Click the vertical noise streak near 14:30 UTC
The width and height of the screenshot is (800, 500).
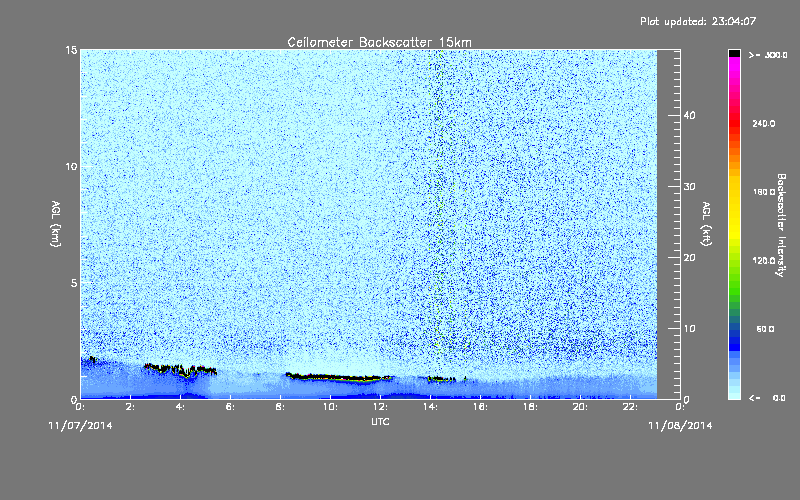click(442, 204)
